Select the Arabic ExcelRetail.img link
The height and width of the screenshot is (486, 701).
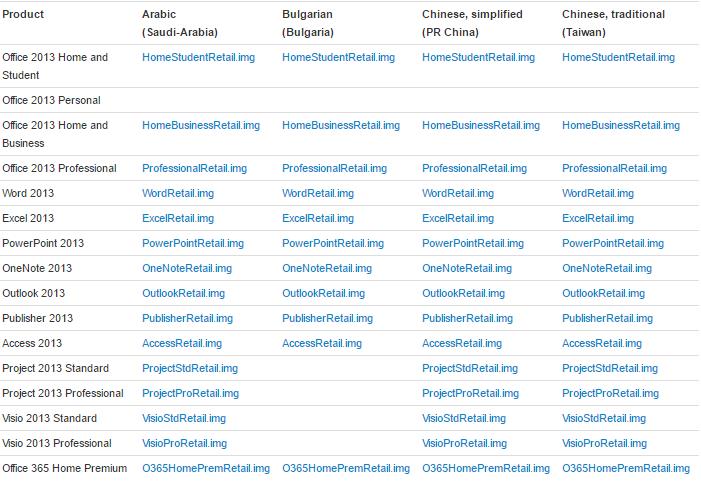click(x=178, y=219)
